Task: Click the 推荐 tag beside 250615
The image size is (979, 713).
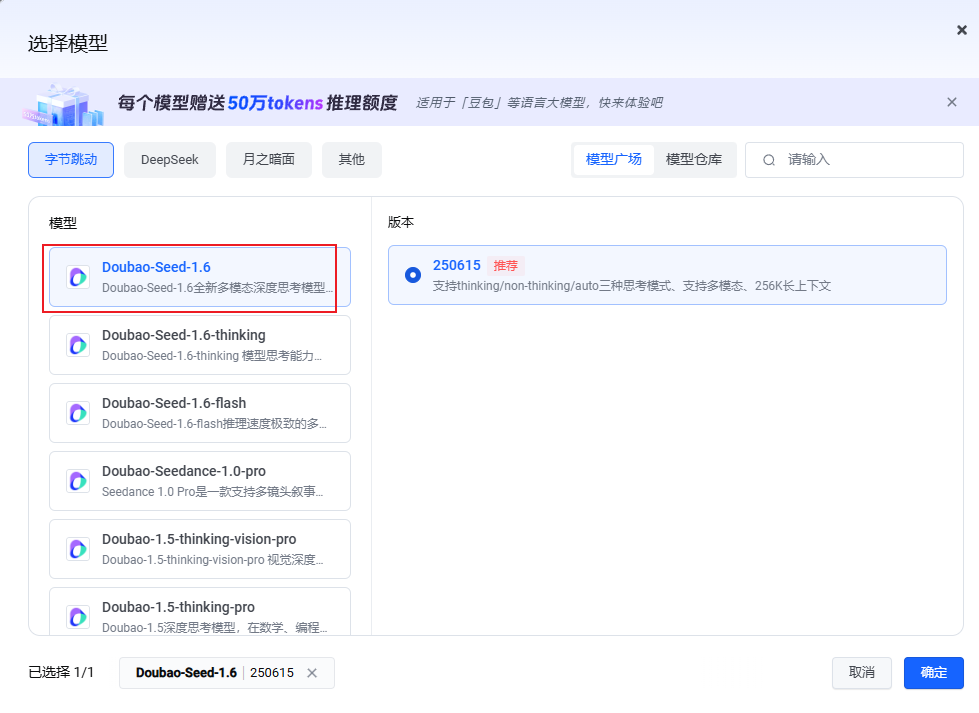Action: pos(506,266)
